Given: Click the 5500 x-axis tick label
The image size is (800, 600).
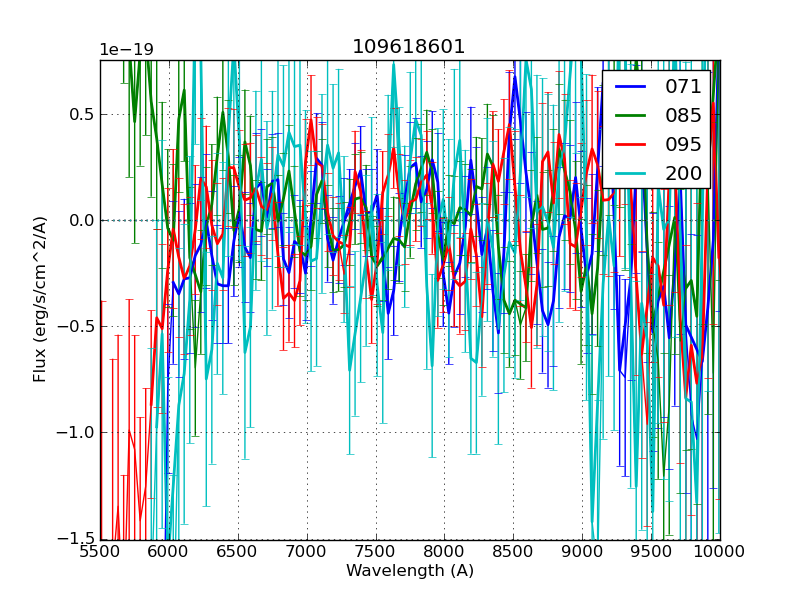Looking at the screenshot, I should pos(100,551).
